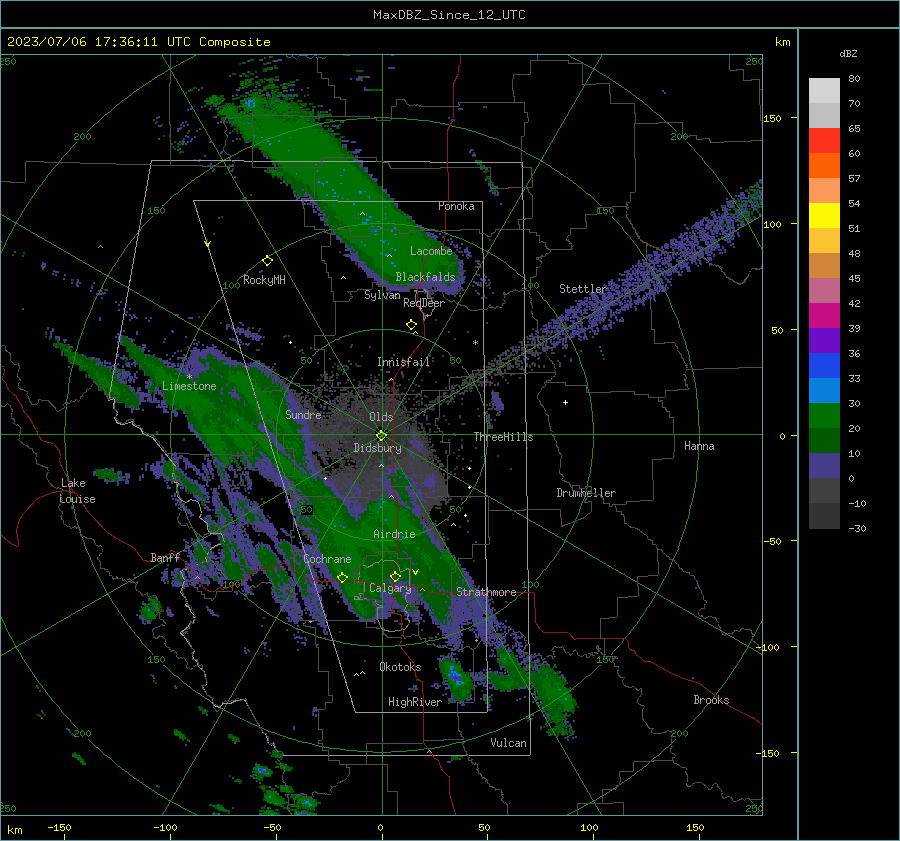Click the yellow diamond marker under Cochrane
900x841 pixels.
(342, 577)
